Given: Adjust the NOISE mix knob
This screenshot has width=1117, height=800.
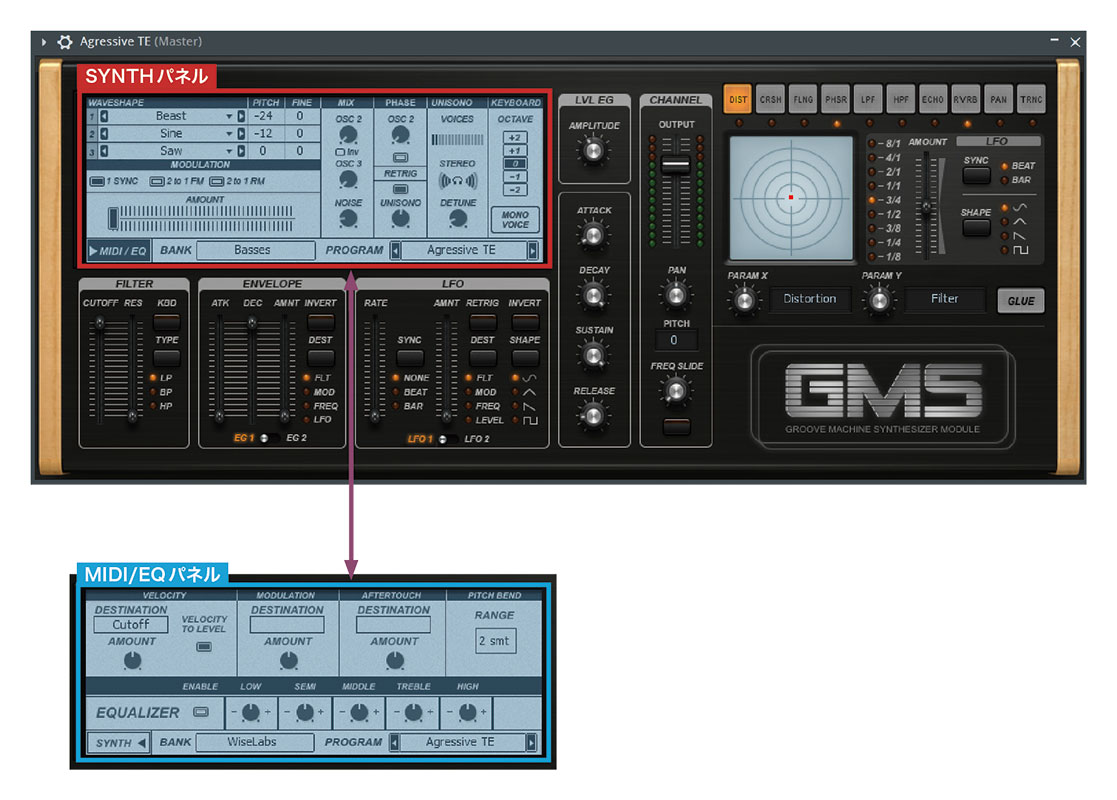Looking at the screenshot, I should point(348,219).
